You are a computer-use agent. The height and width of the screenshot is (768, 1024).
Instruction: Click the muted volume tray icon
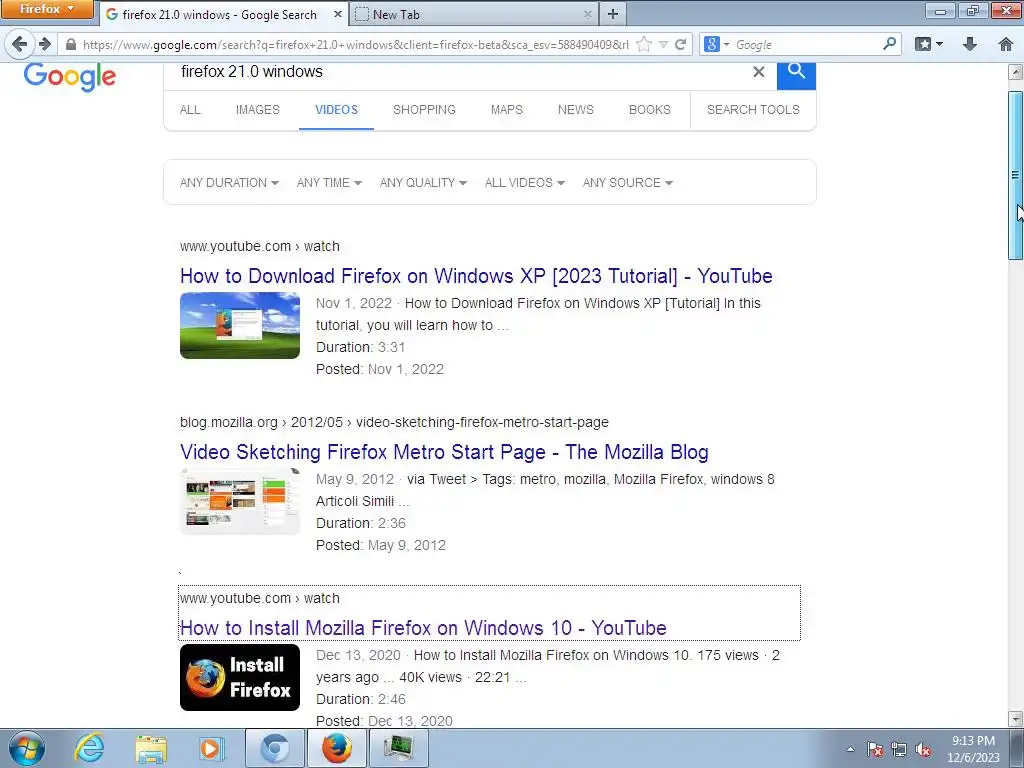pyautogui.click(x=923, y=749)
